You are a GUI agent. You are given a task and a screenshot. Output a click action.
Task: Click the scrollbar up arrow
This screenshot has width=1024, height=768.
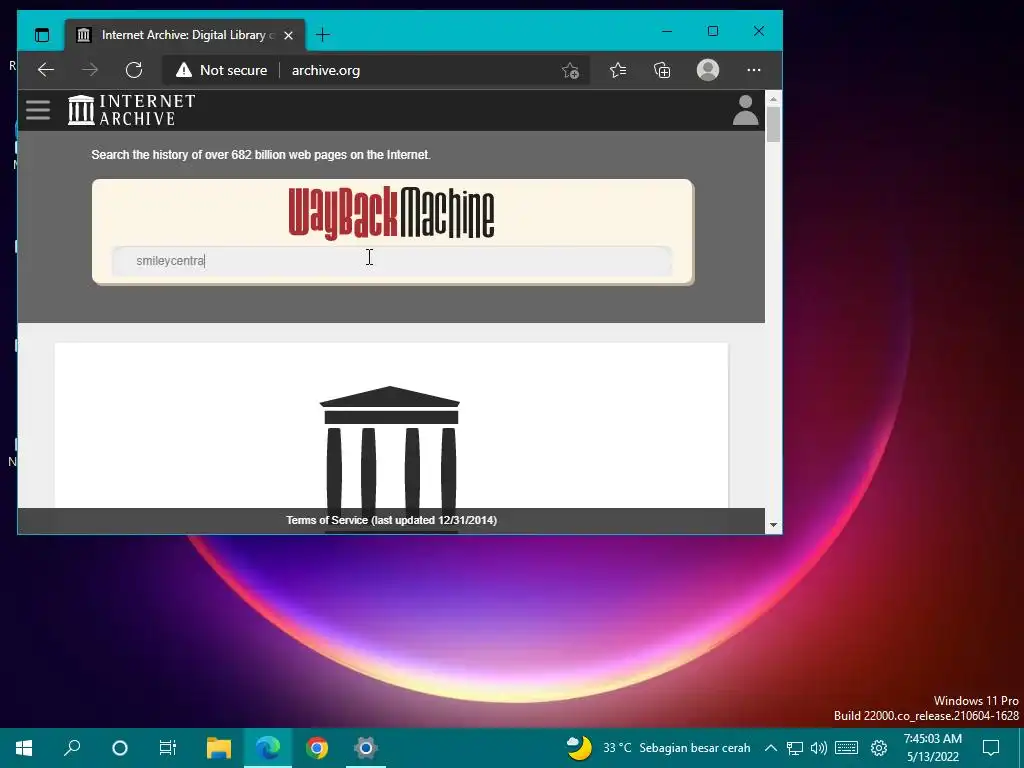point(773,99)
